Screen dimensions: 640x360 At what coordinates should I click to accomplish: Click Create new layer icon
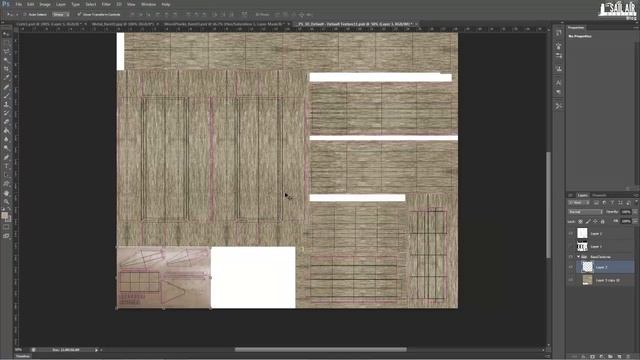click(619, 356)
